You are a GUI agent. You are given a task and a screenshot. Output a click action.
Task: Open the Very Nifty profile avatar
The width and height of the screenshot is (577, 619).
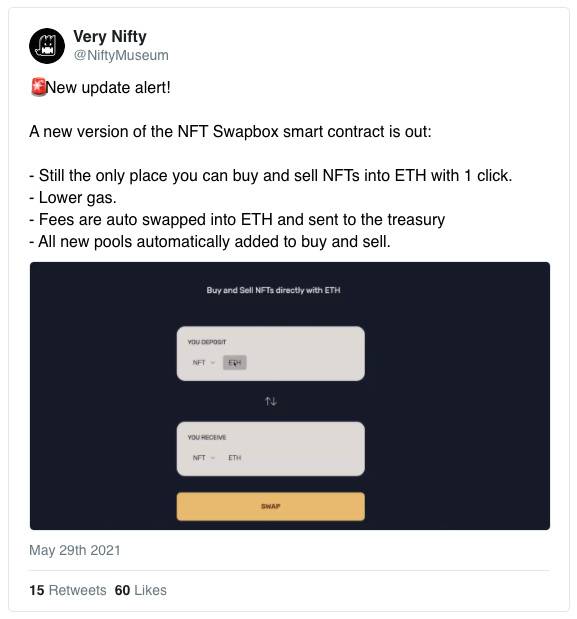point(47,46)
